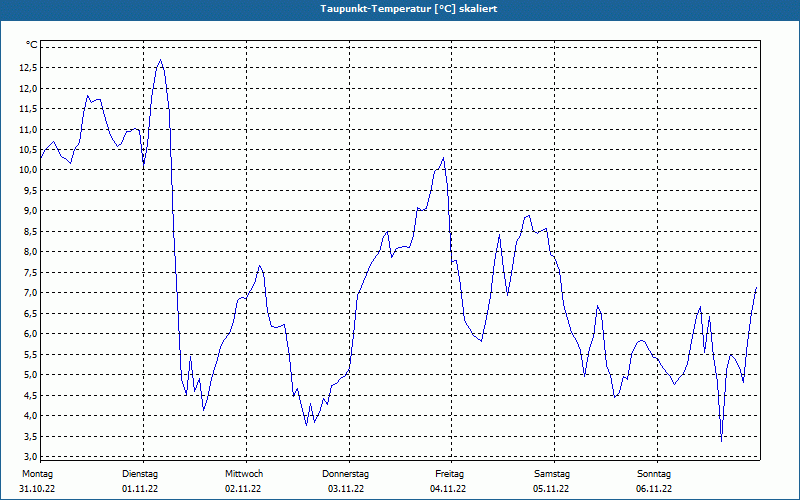Select the 'Freitag' day label

449,474
